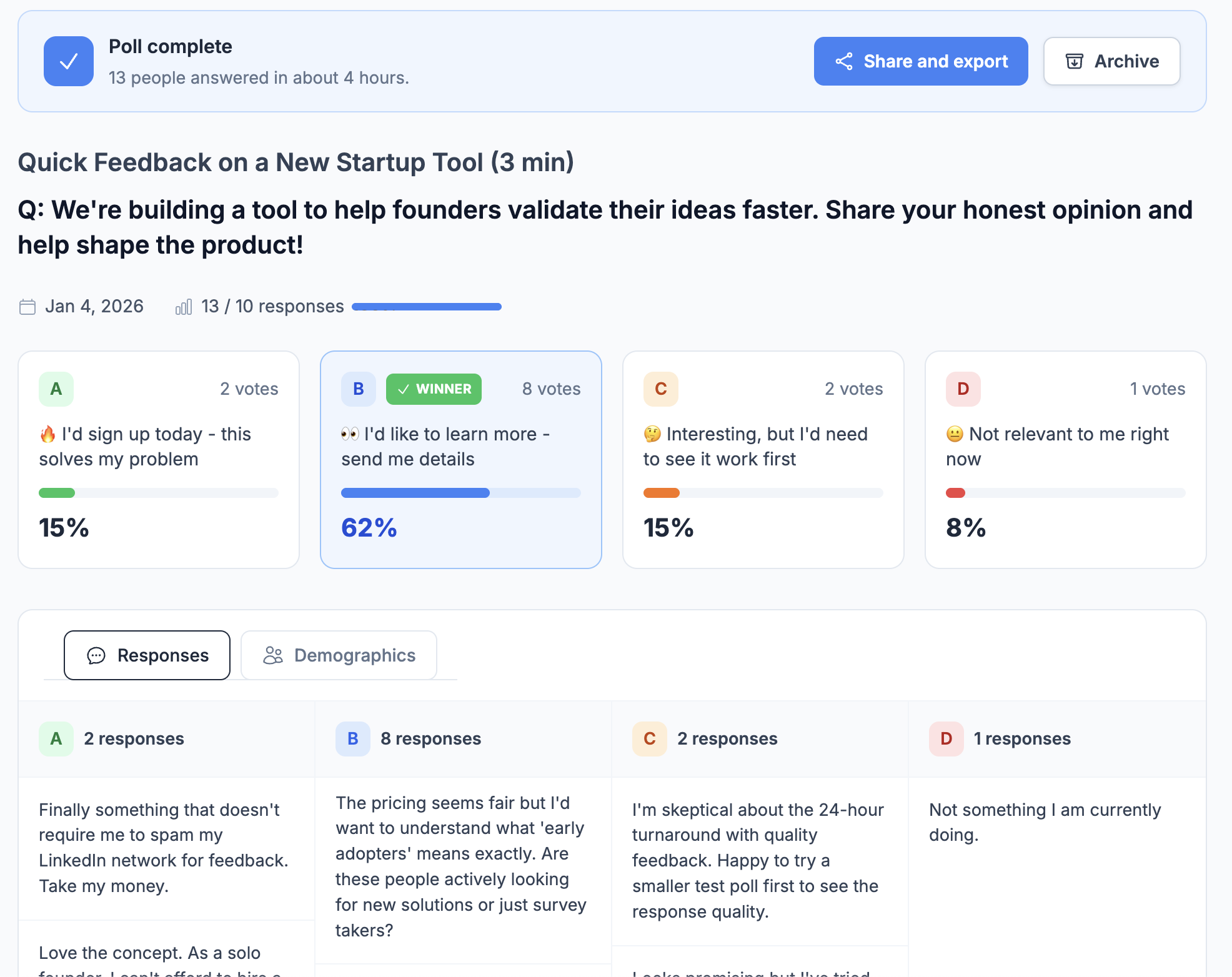Click the Archive button
Image resolution: width=1232 pixels, height=977 pixels.
1111,61
